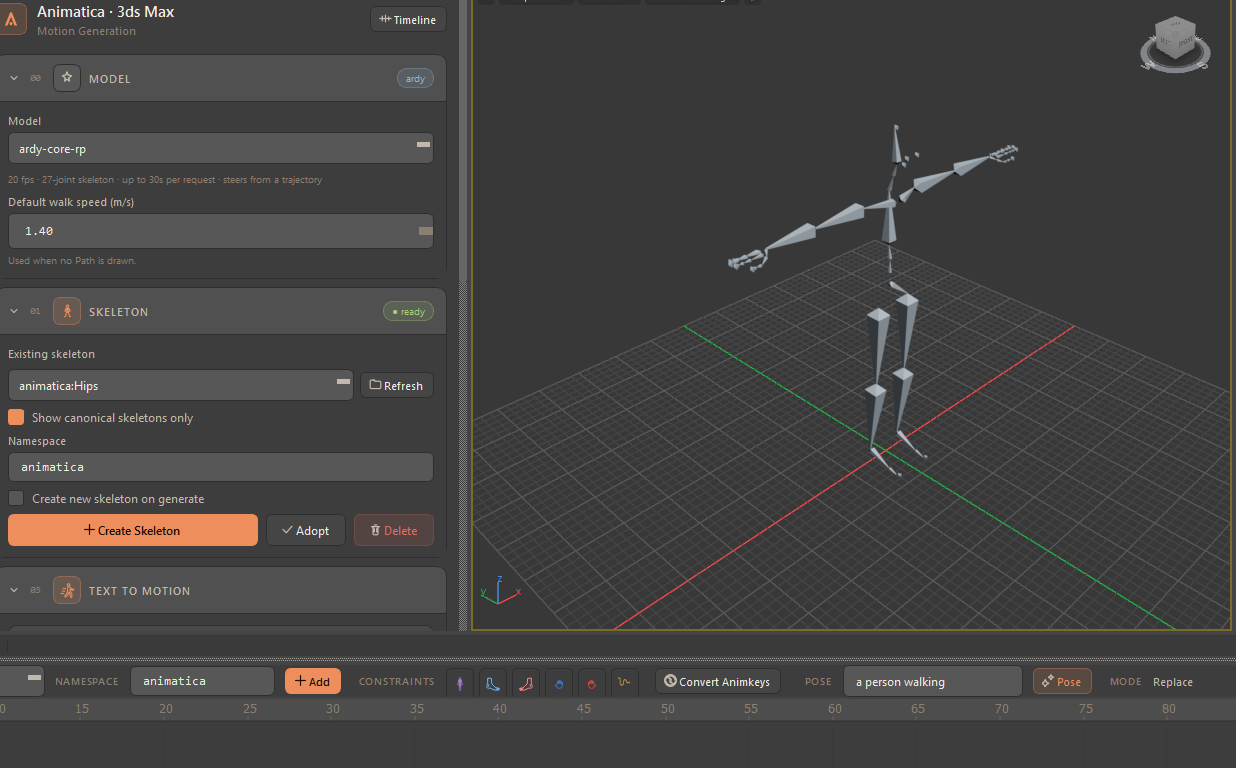Screen dimensions: 1236x768
Task: Click the MODE Replace selector
Action: [x=1172, y=682]
